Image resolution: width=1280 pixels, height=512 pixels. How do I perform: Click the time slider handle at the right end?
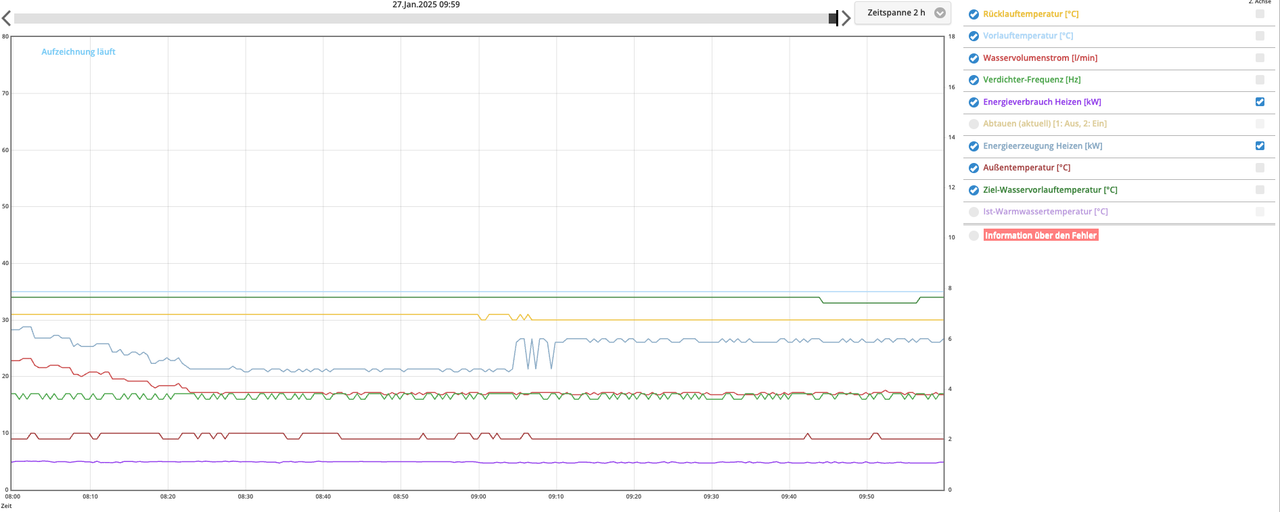click(x=834, y=18)
